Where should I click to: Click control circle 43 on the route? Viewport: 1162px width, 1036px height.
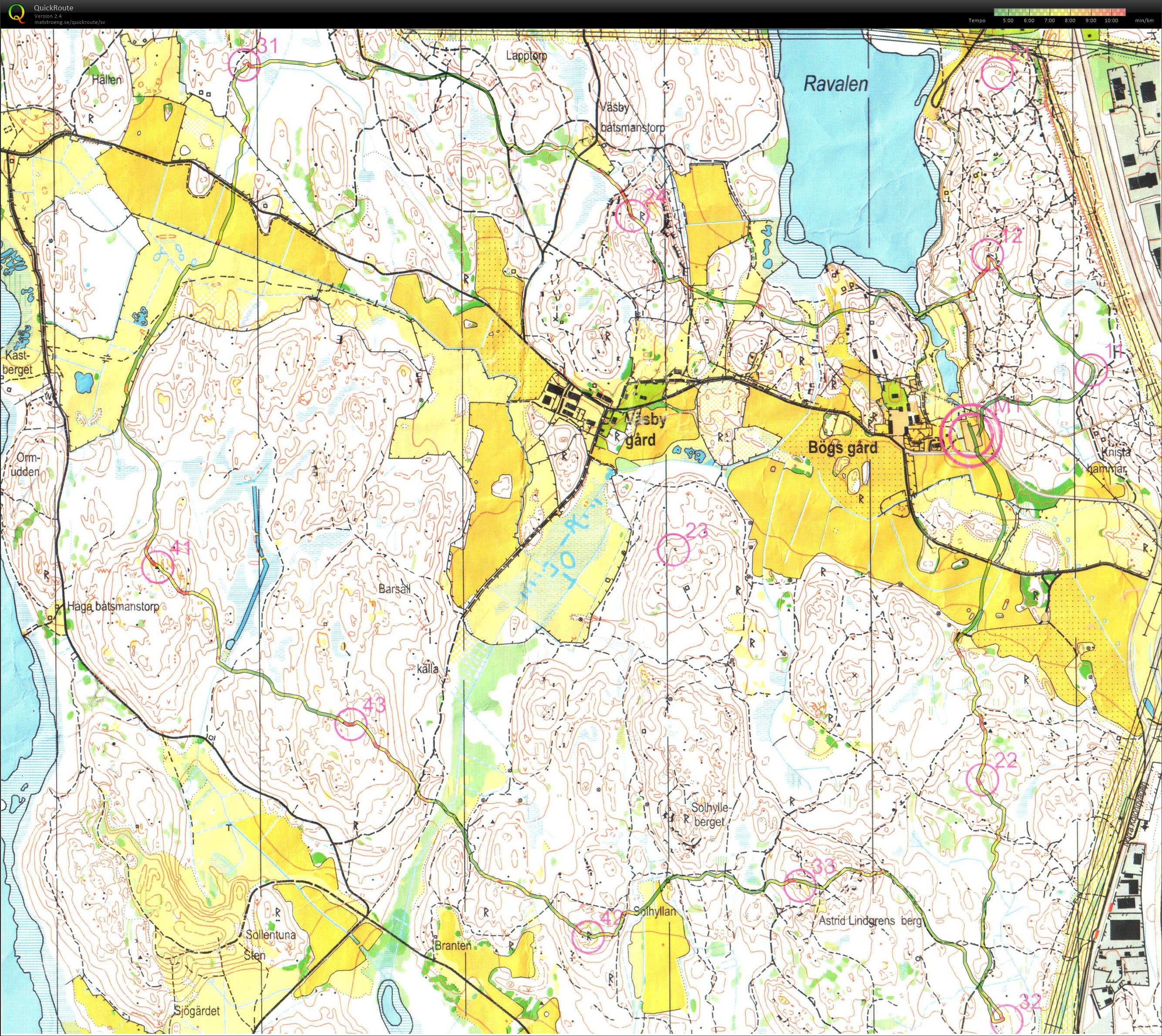coord(351,724)
